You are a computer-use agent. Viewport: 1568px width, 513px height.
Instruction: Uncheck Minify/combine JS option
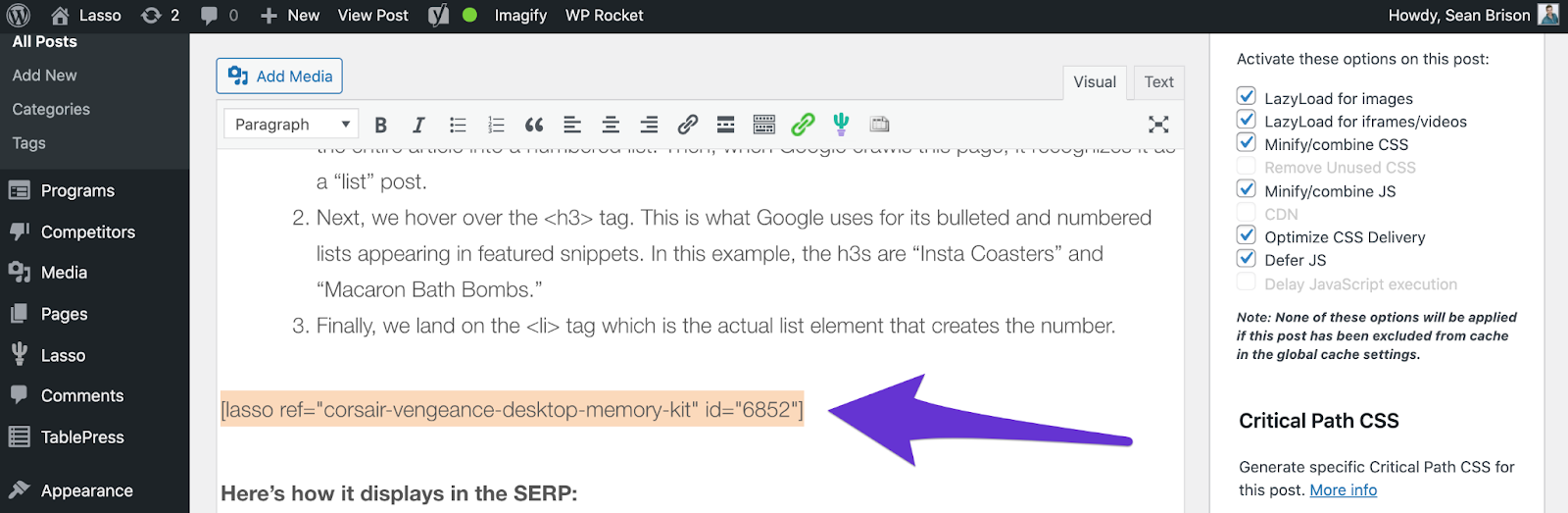pyautogui.click(x=1247, y=188)
